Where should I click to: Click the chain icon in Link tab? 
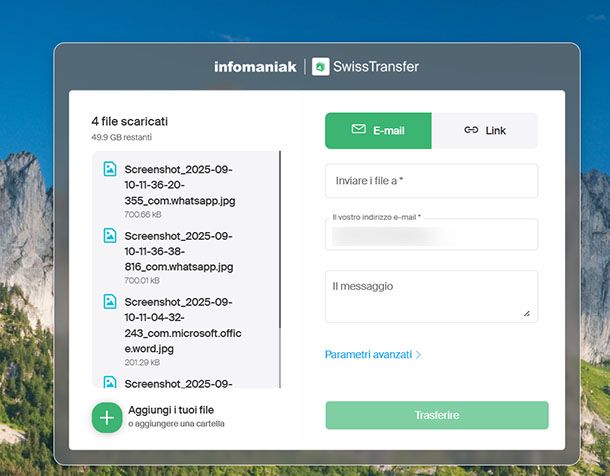click(471, 130)
